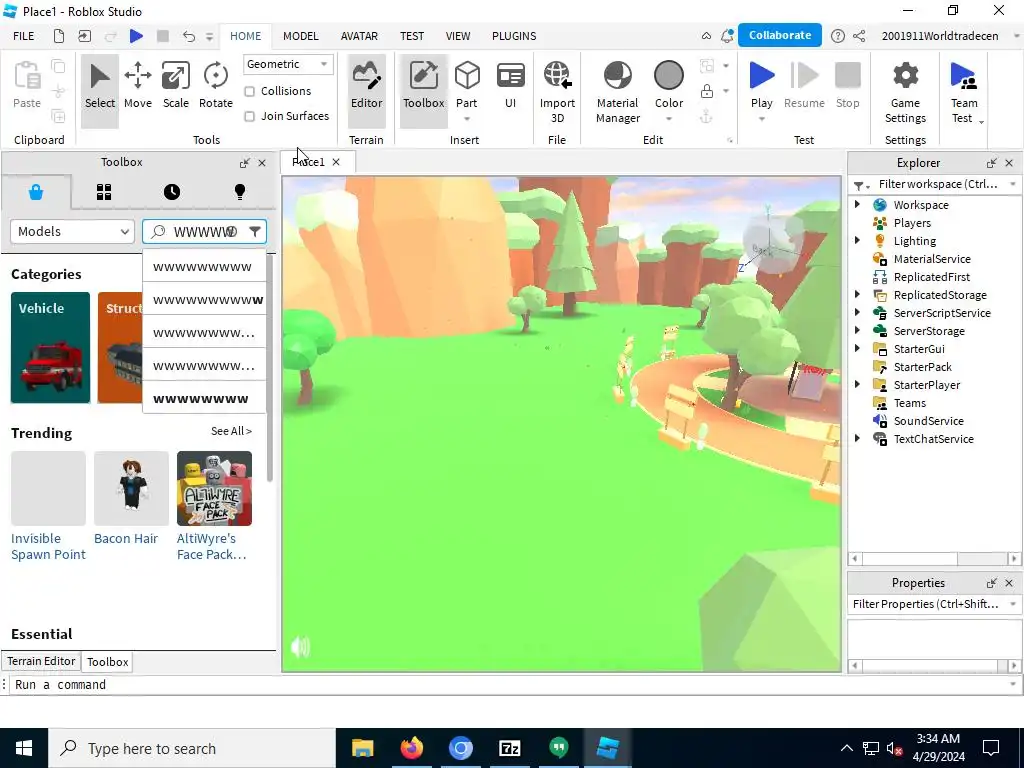Click Import 3D
Viewport: 1024px width, 768px height.
[x=557, y=92]
